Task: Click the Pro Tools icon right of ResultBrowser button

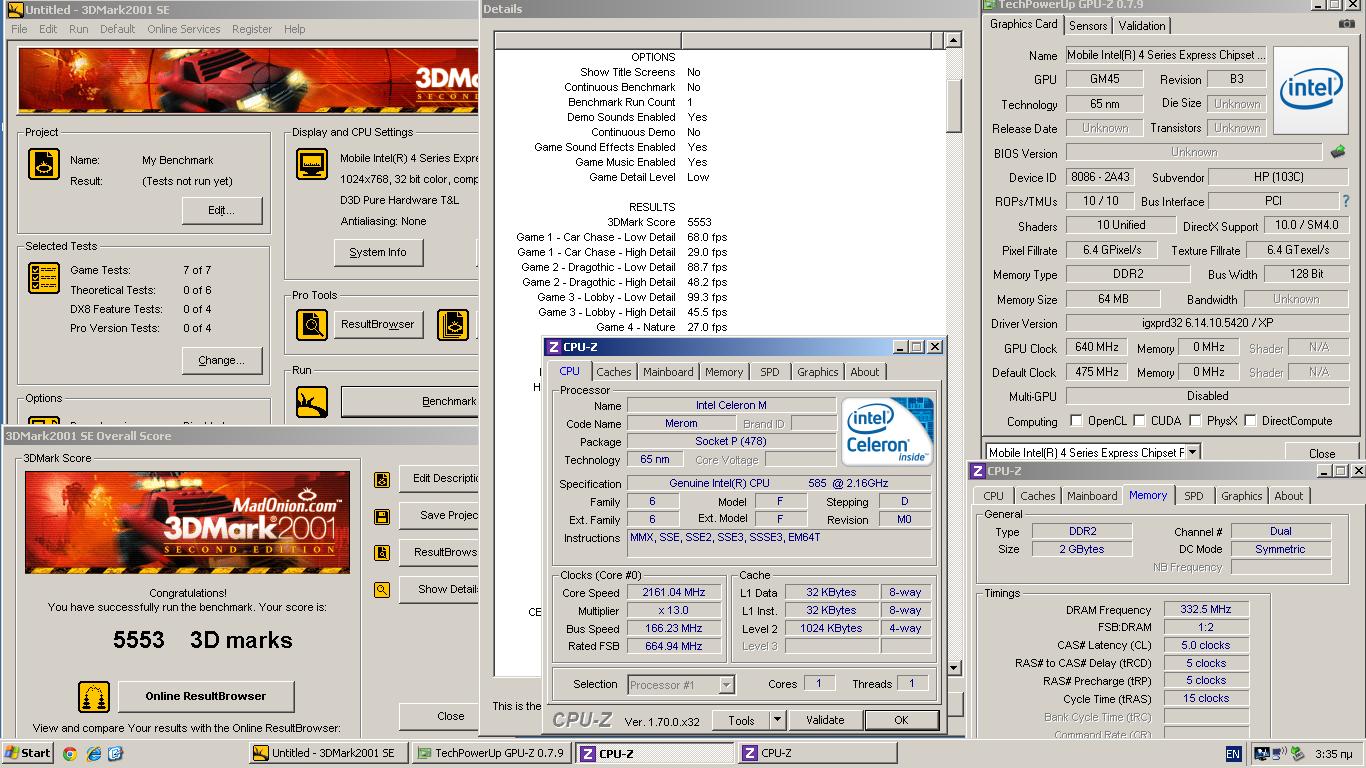Action: [x=453, y=325]
